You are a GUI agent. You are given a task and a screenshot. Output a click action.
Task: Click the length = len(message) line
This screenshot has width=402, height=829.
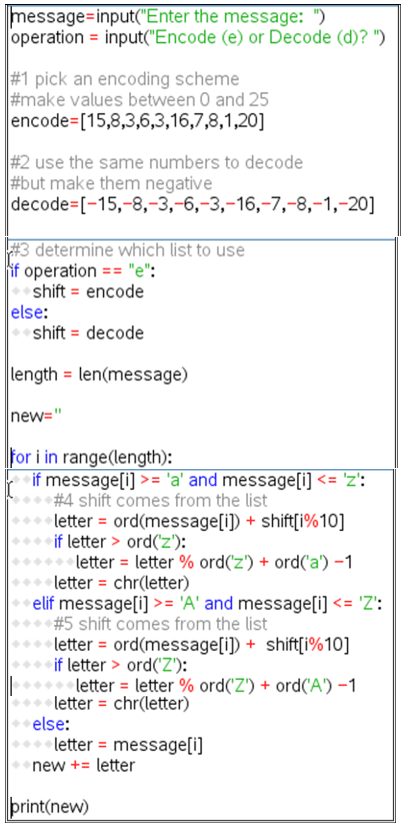99,374
